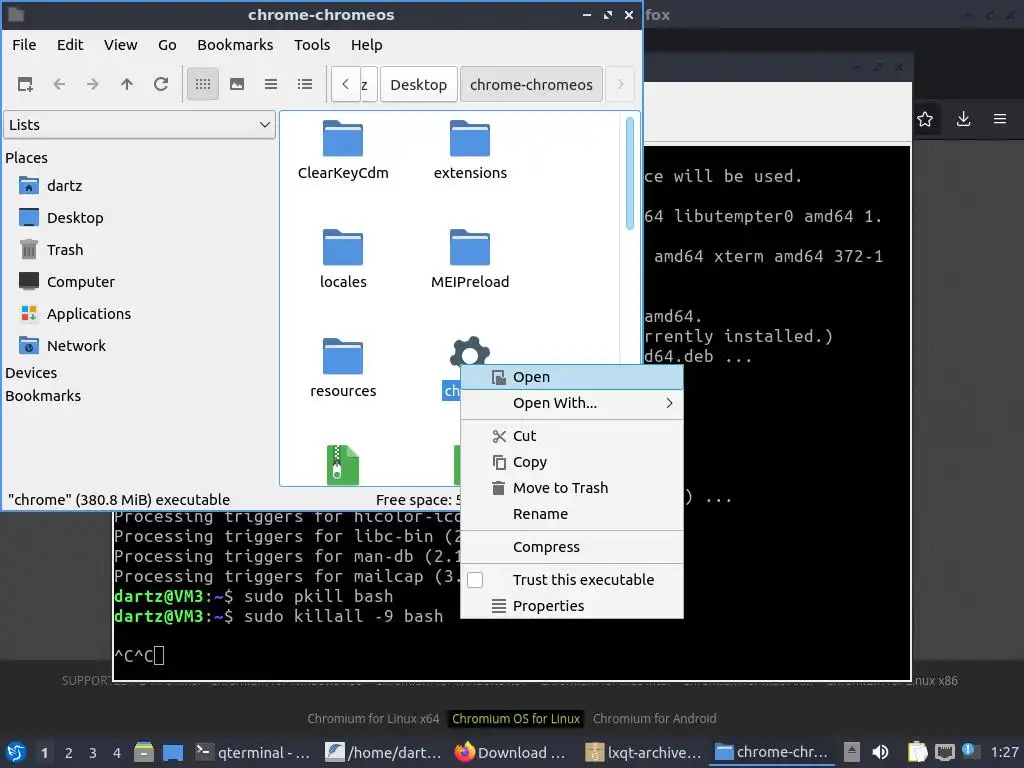Image resolution: width=1024 pixels, height=768 pixels.
Task: Open the Help menu
Action: [x=366, y=45]
